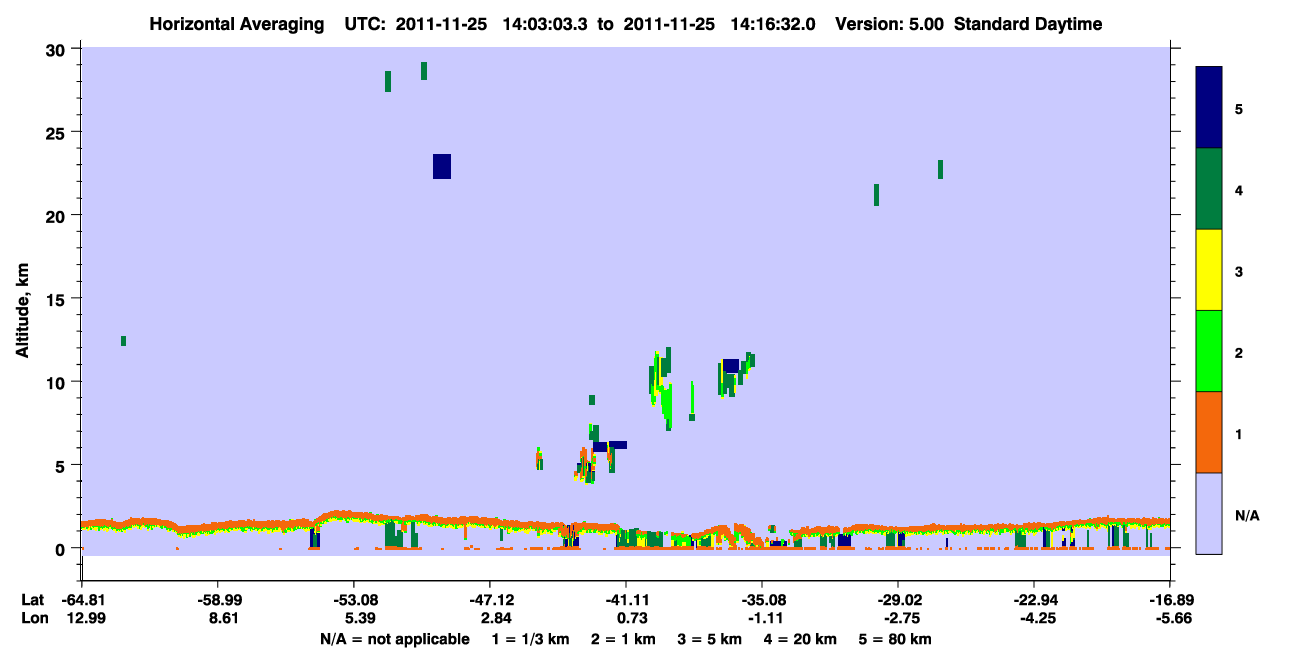Click the 30 altitude tick label
1300x667 pixels.
pos(57,49)
